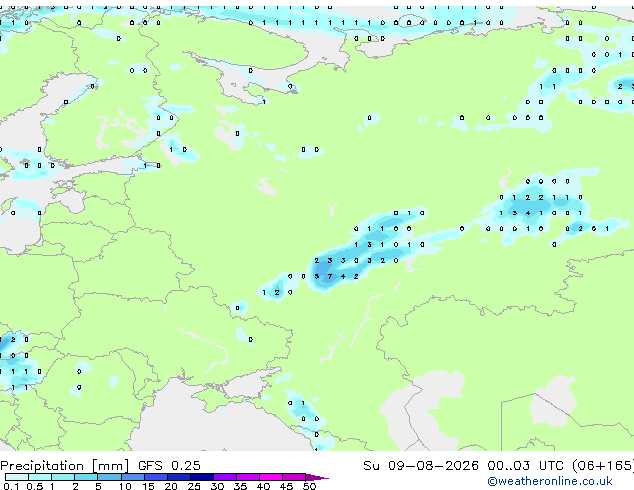Click the 'Su 09-08-2026 00..03 UTC' timestamp
The width and height of the screenshot is (634, 490).
click(x=463, y=466)
